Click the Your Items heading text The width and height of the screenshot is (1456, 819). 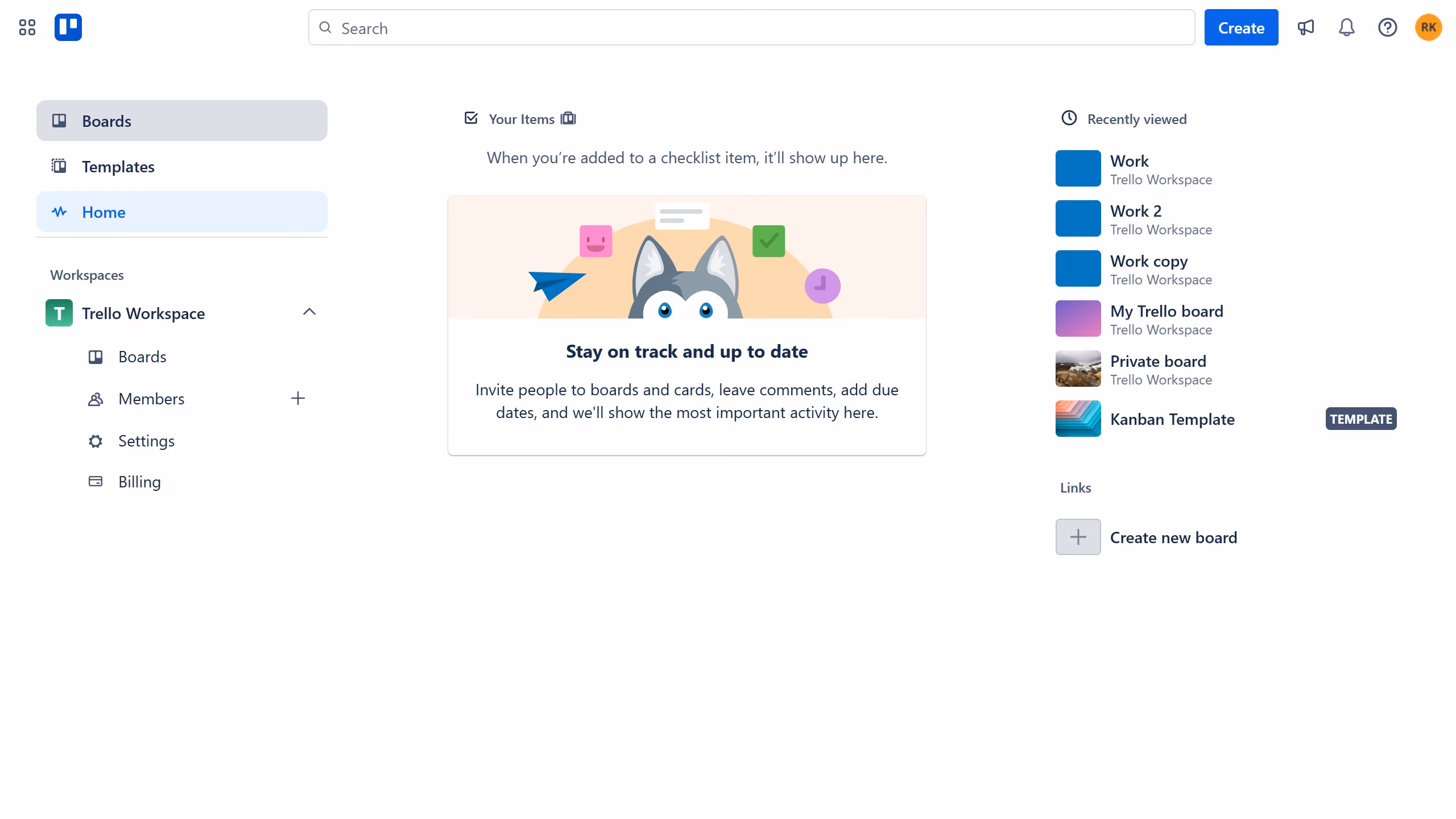click(x=522, y=119)
